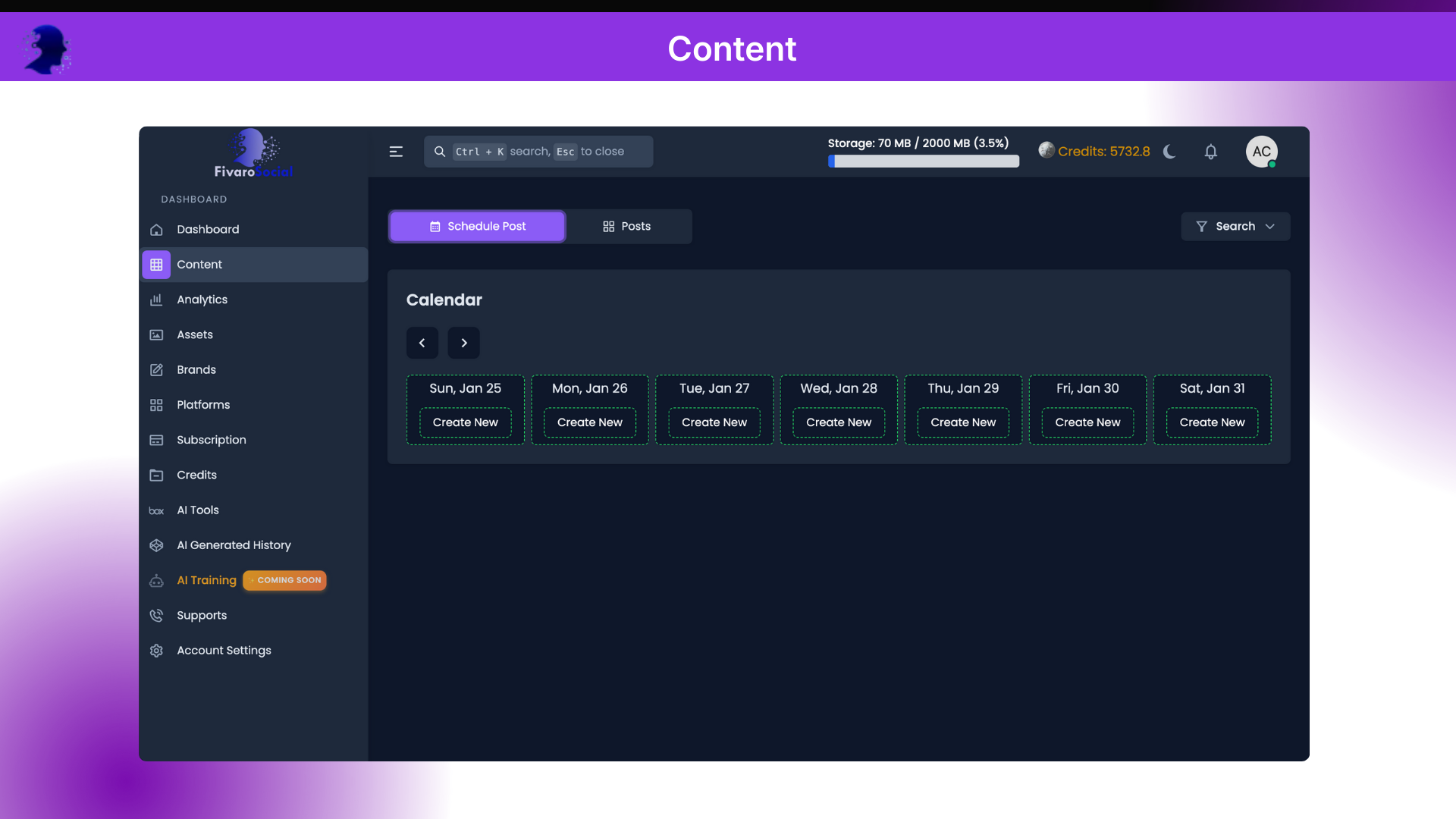The height and width of the screenshot is (819, 1456).
Task: Open the Analytics section via its chart icon
Action: 156,300
